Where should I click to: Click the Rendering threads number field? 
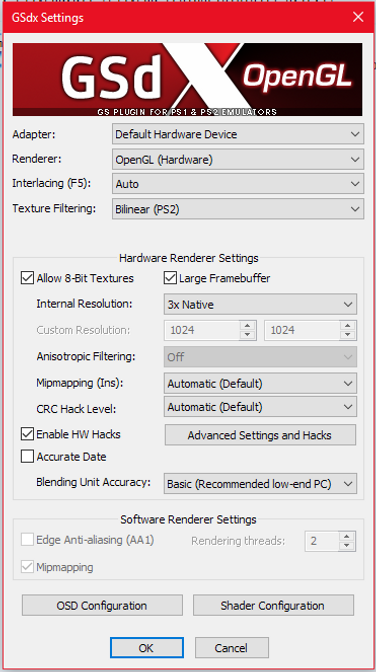pyautogui.click(x=322, y=541)
